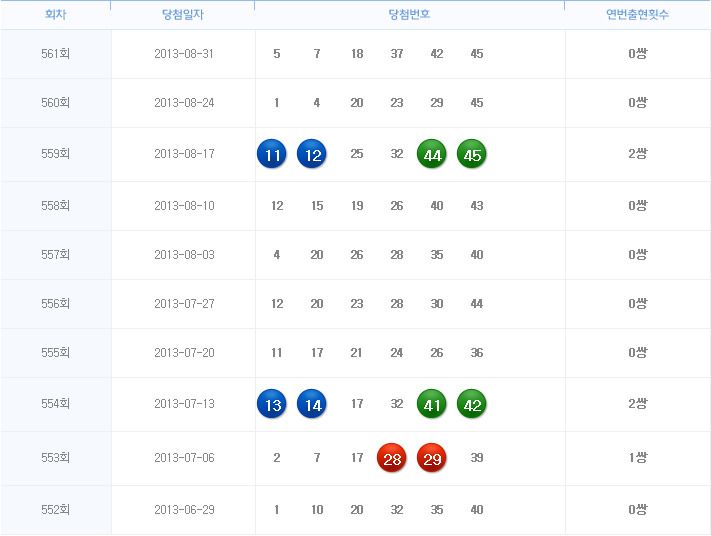Click number 5 in round 561 row
This screenshot has width=711, height=536.
point(277,54)
